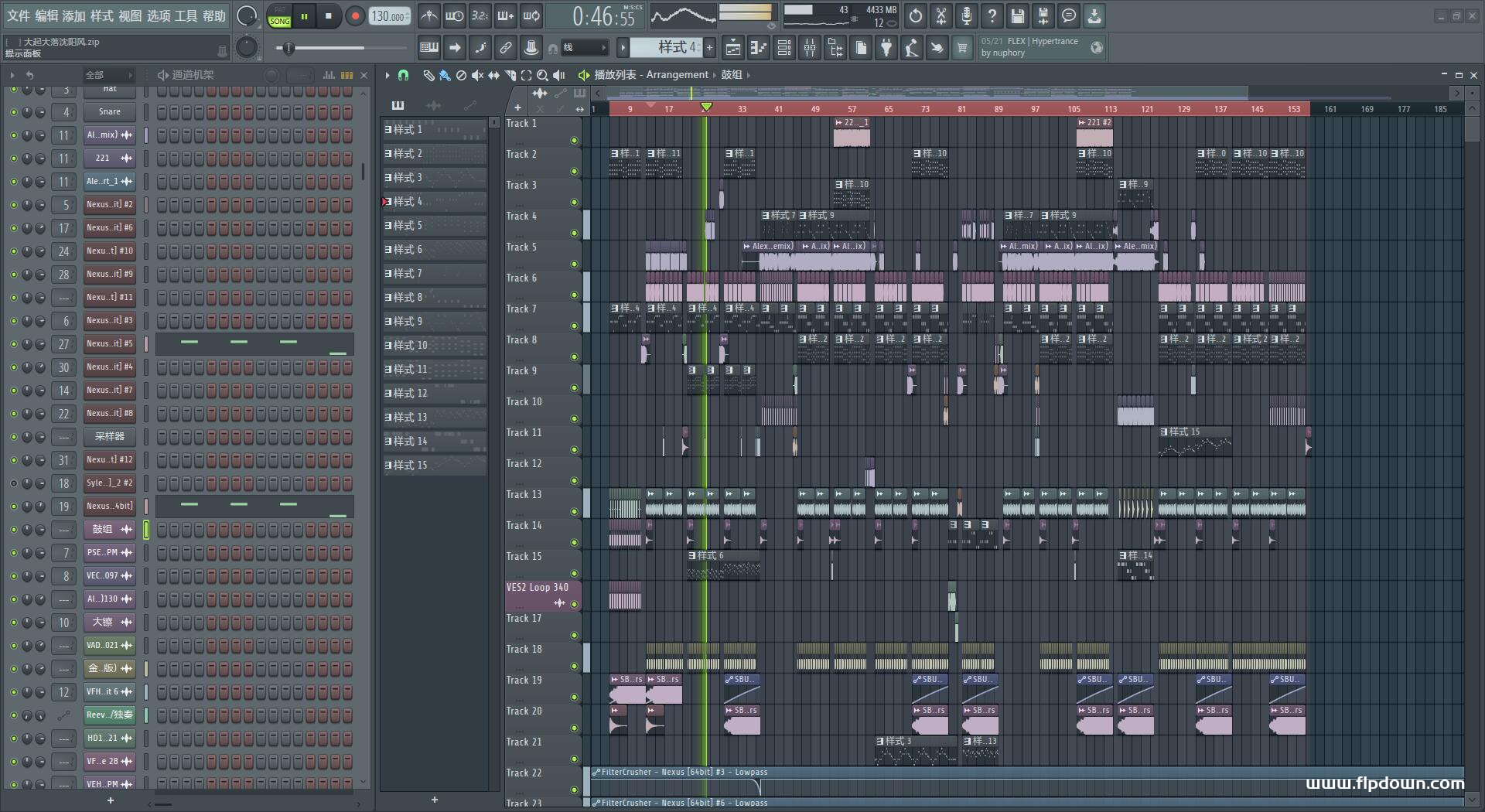Open the 工具 menu
The image size is (1485, 812).
(x=186, y=16)
